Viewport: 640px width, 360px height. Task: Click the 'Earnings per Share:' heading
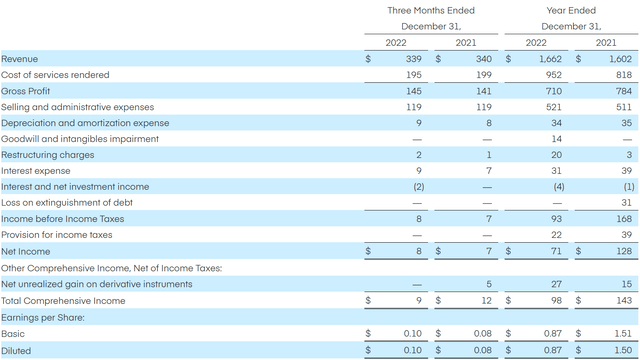[x=43, y=318]
